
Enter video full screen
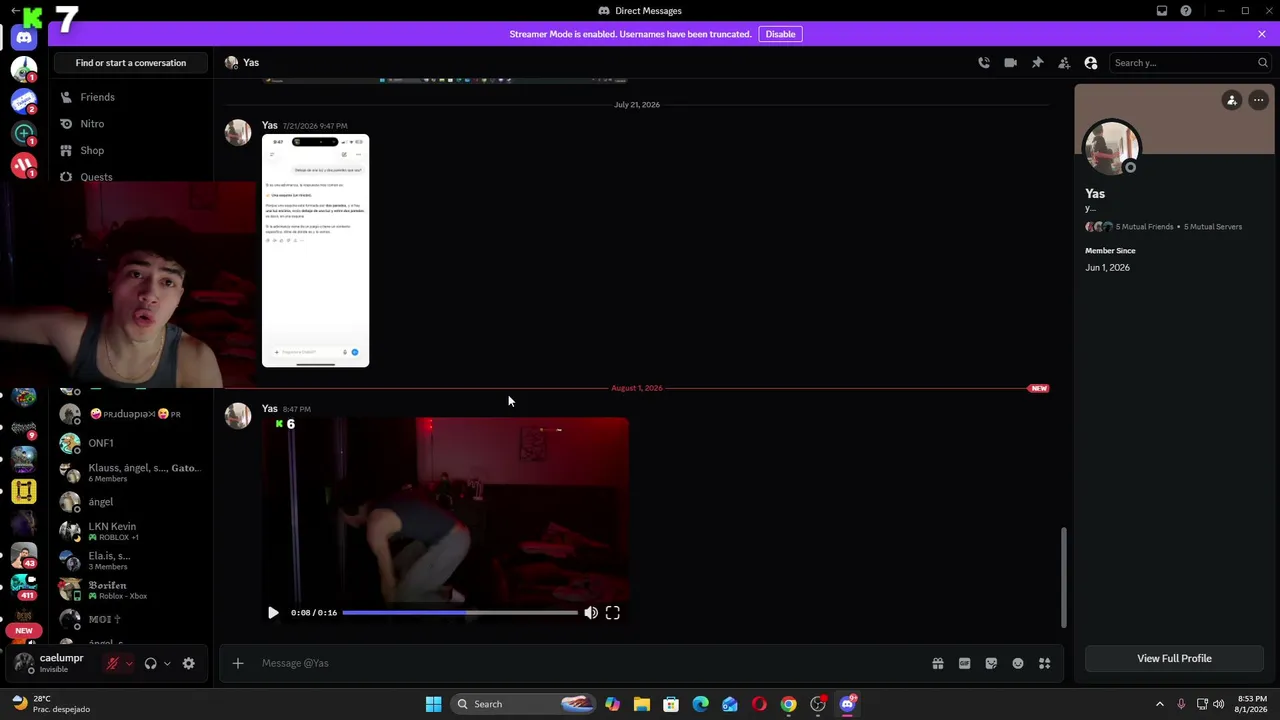pyautogui.click(x=613, y=613)
